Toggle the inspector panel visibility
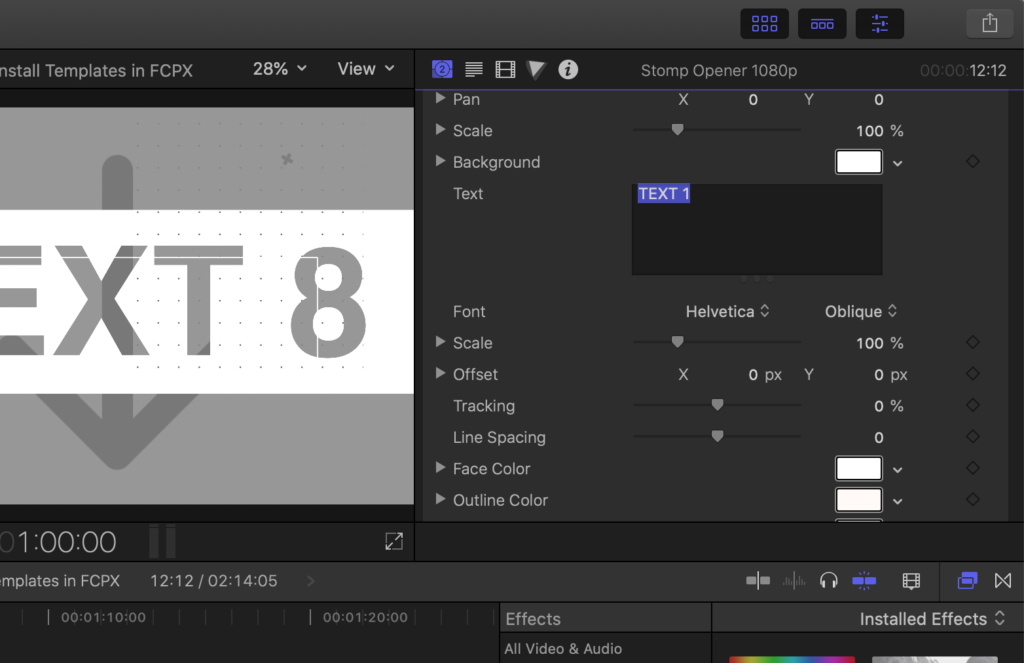The width and height of the screenshot is (1024, 663). [x=880, y=23]
